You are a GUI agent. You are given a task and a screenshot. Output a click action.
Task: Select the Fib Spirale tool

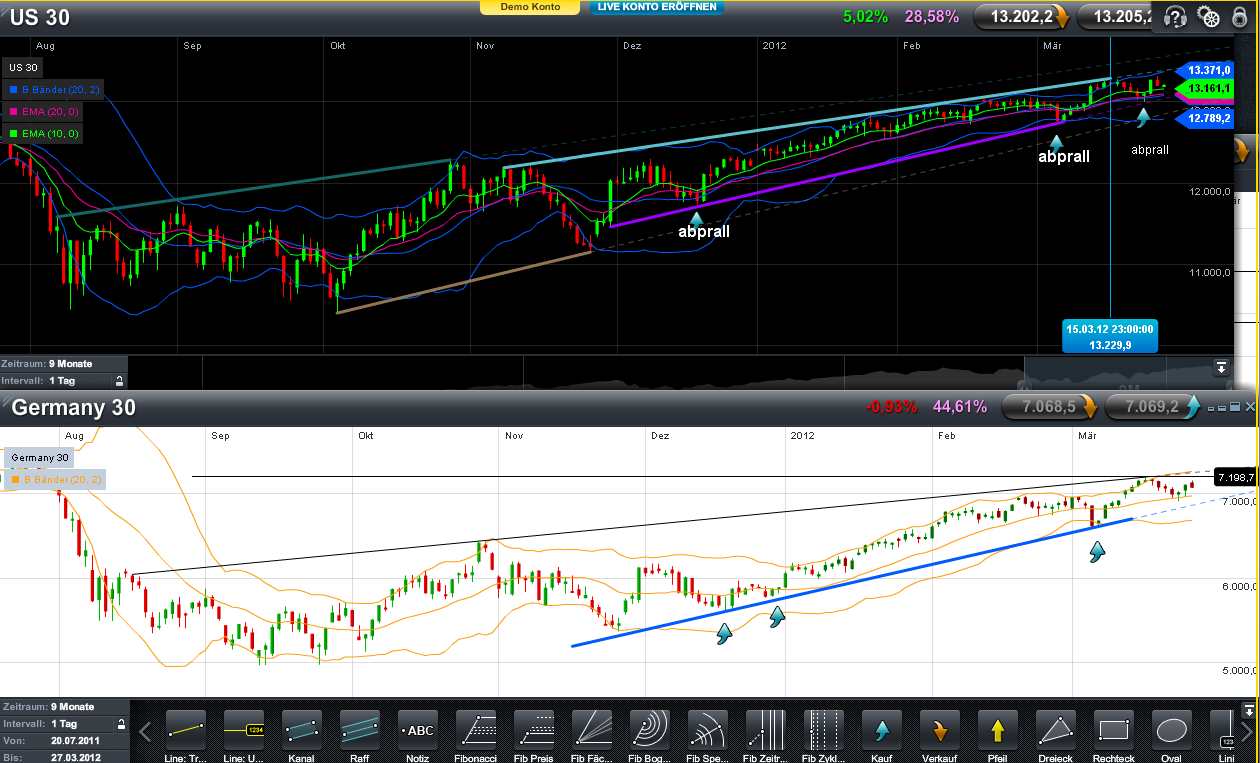(x=707, y=729)
